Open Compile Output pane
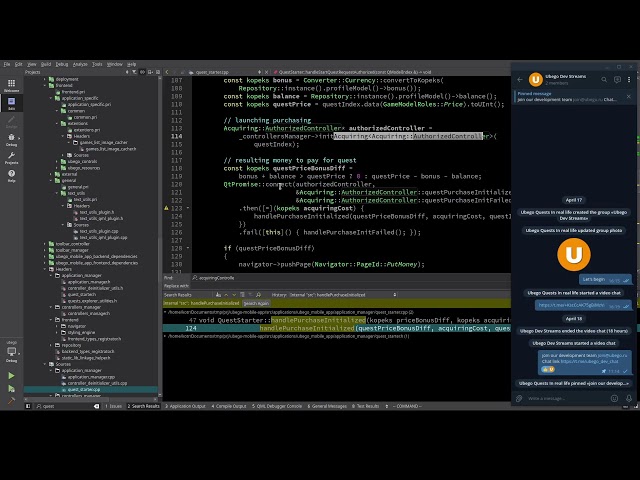Image resolution: width=640 pixels, height=480 pixels. click(229, 406)
